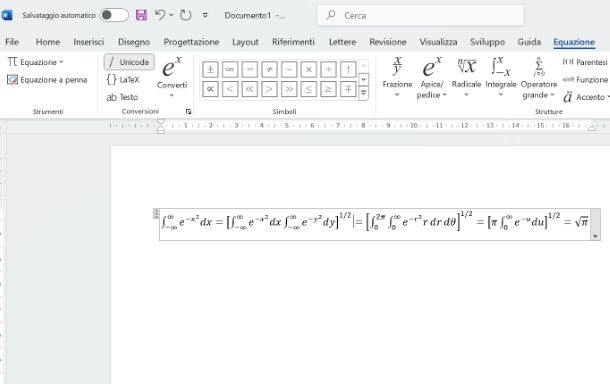
Task: Open the File menu tab
Action: pyautogui.click(x=12, y=42)
